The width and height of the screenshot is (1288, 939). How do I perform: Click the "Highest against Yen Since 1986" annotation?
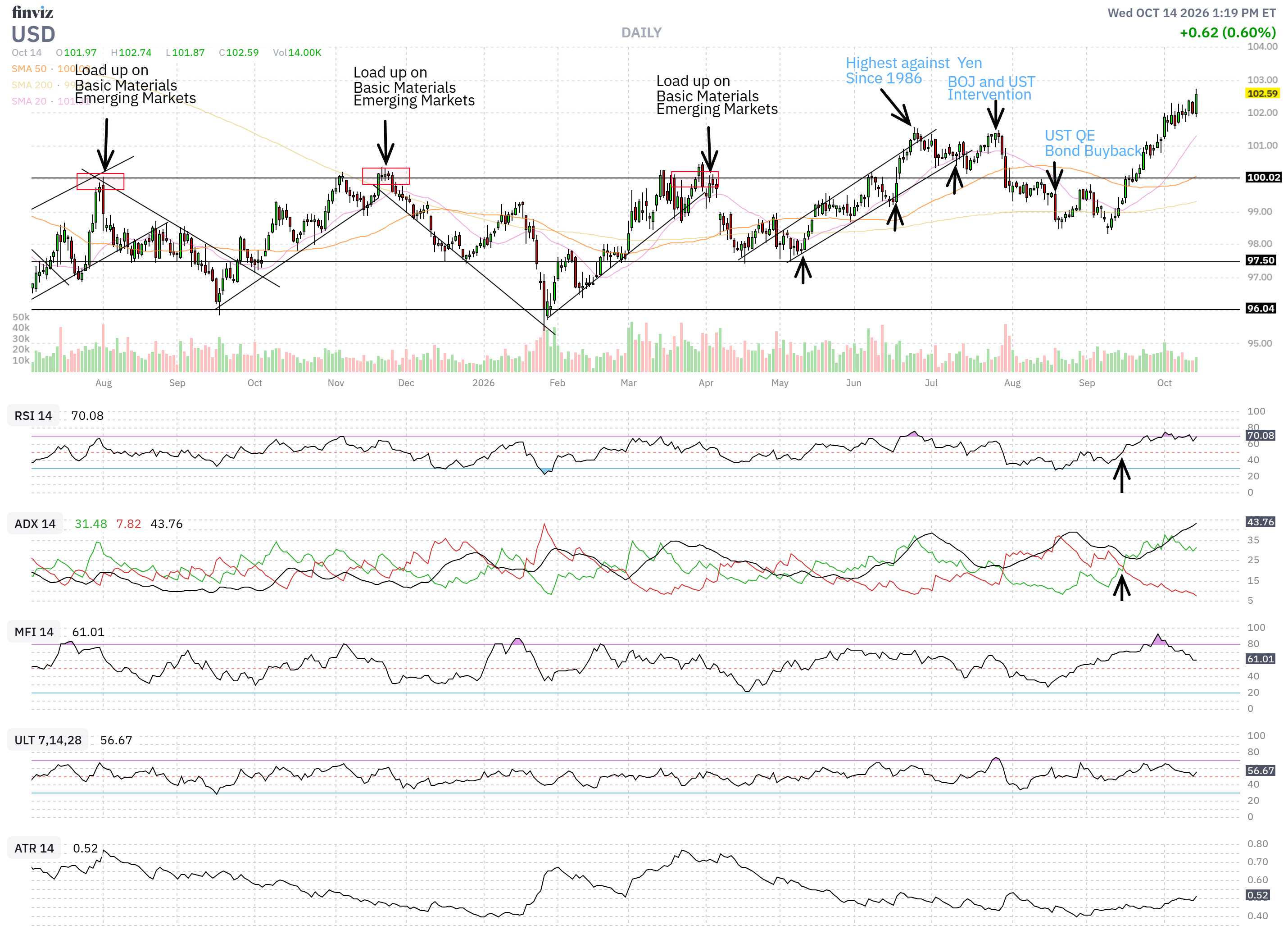[914, 70]
